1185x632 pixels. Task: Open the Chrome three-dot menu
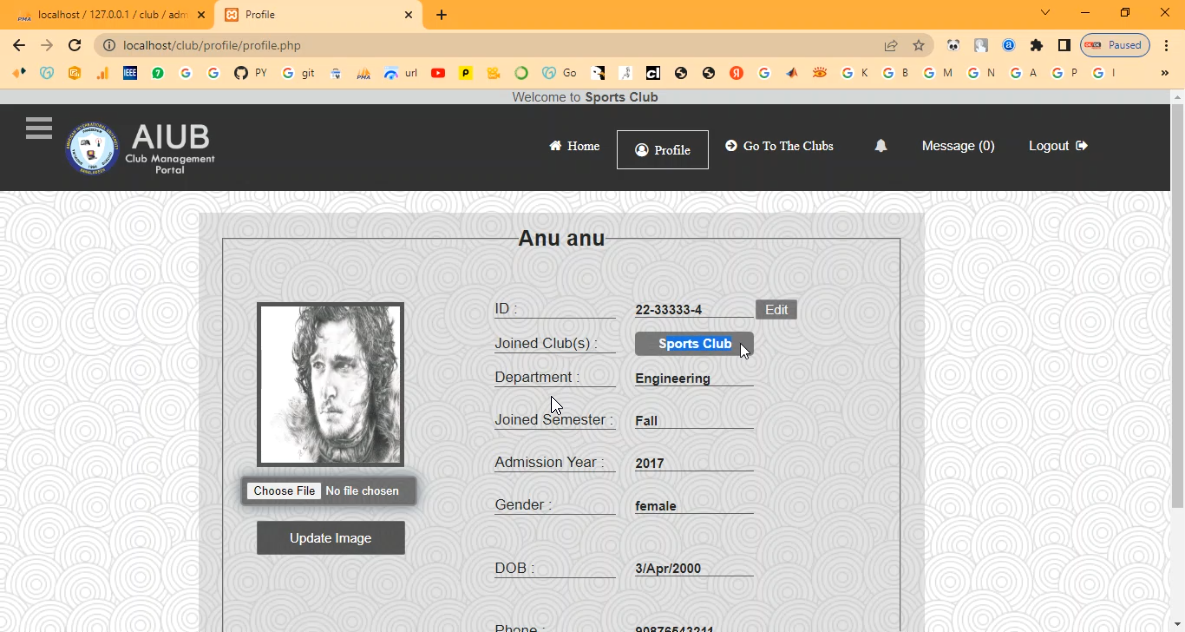[x=1166, y=45]
